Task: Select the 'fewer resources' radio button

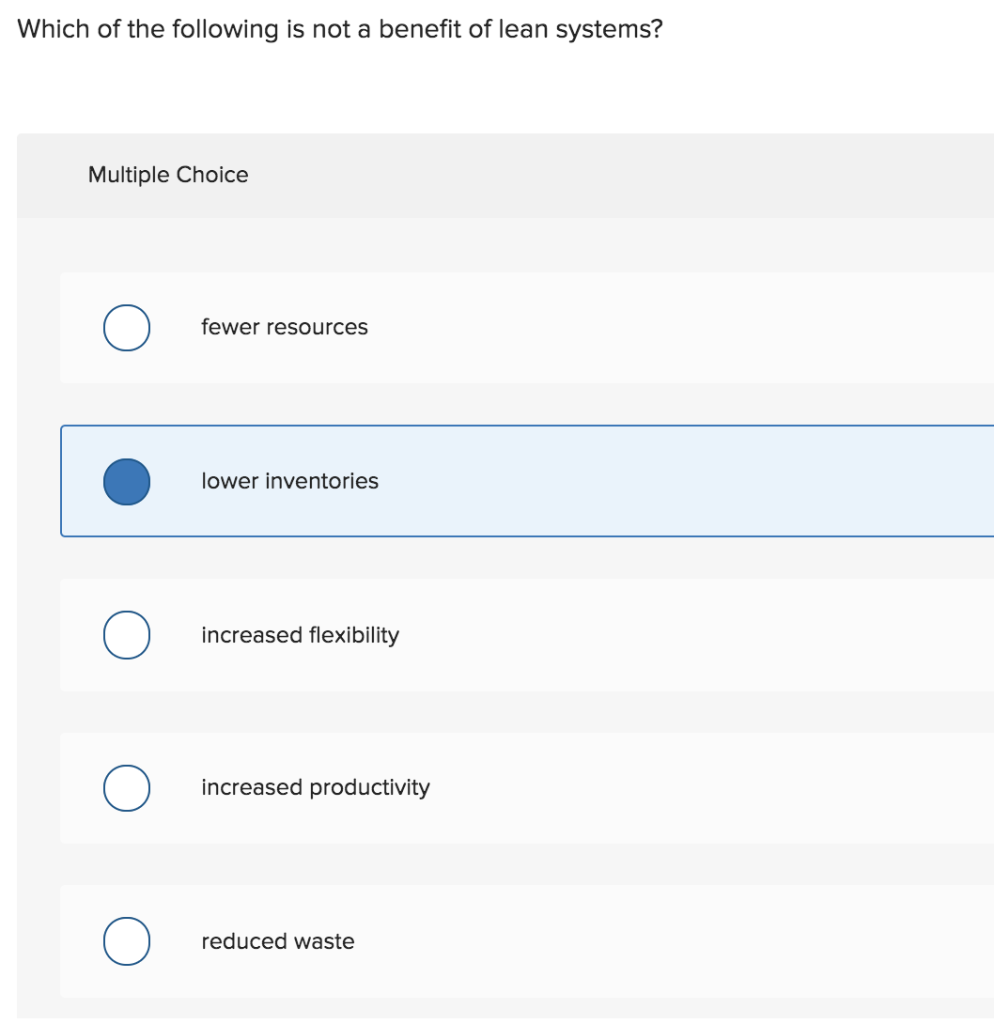Action: pos(126,327)
